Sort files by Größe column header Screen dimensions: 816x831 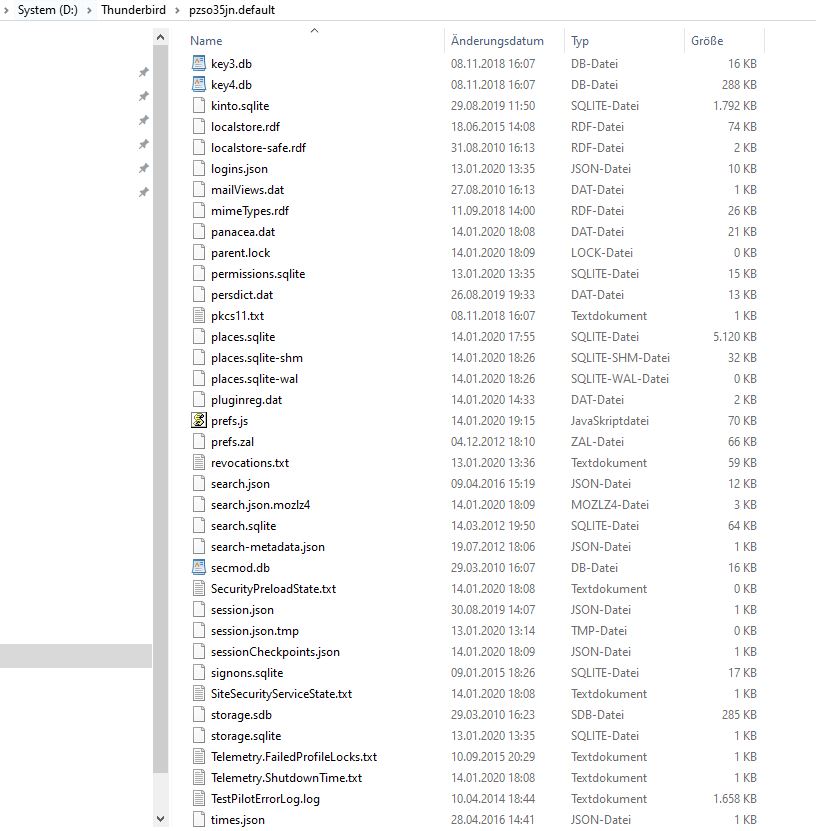tap(707, 41)
